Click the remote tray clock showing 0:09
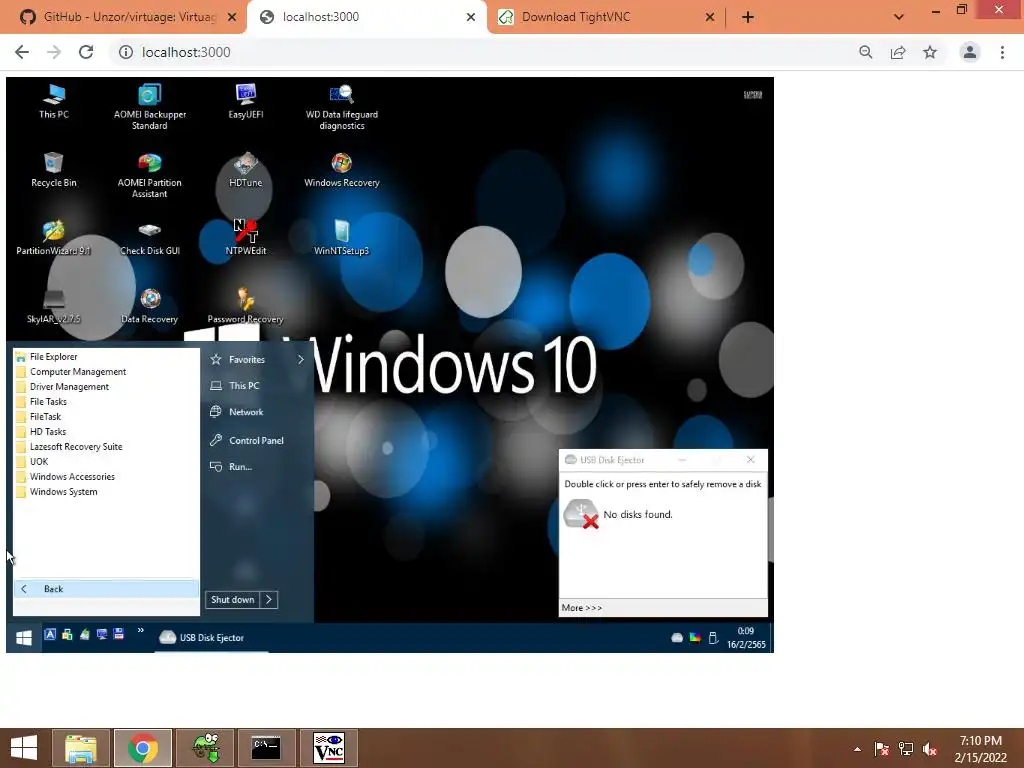The height and width of the screenshot is (768, 1024). 746,637
